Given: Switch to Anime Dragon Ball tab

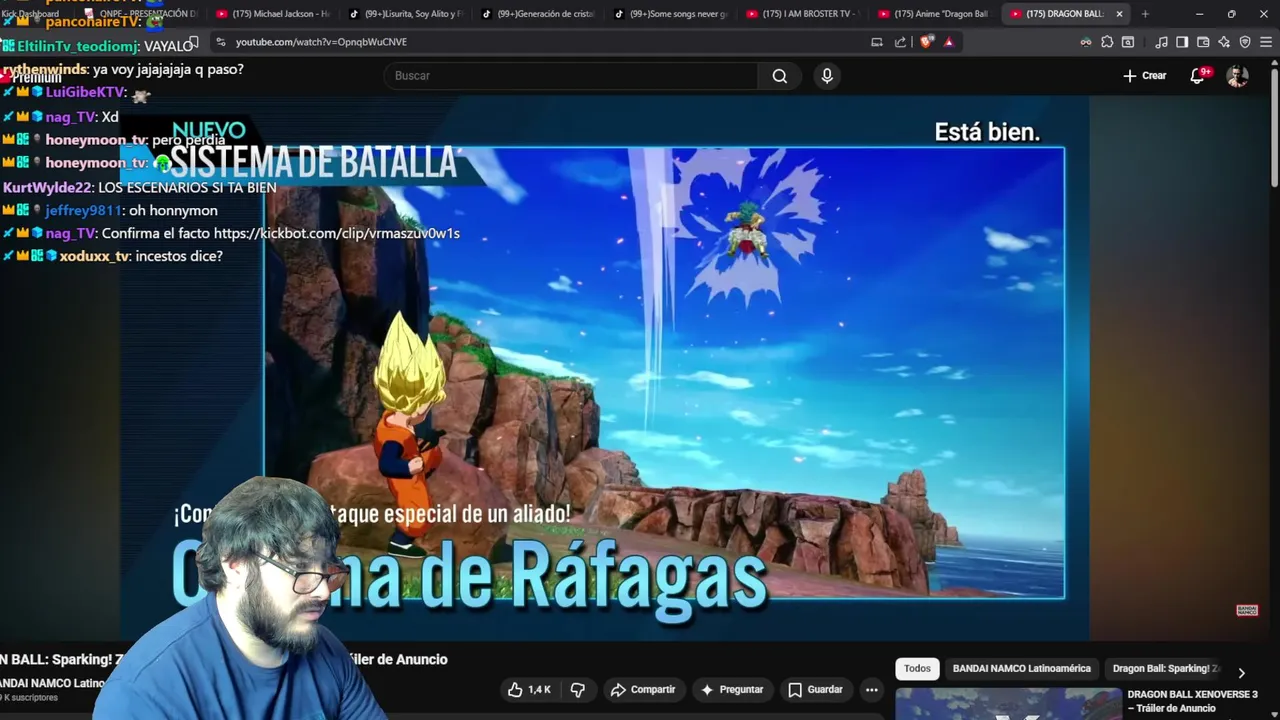Looking at the screenshot, I should click(x=936, y=14).
